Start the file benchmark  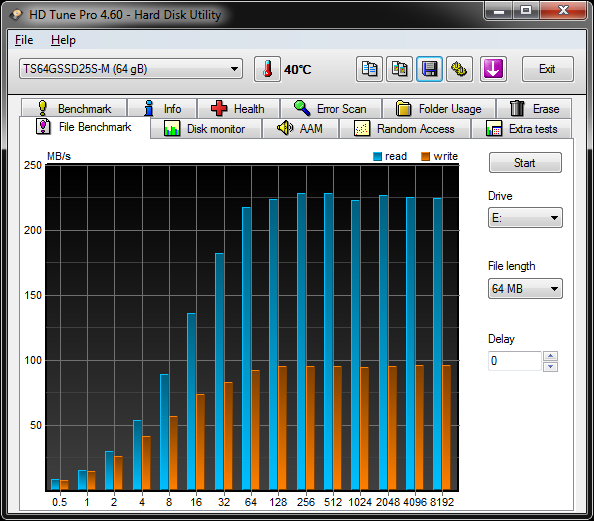point(525,163)
